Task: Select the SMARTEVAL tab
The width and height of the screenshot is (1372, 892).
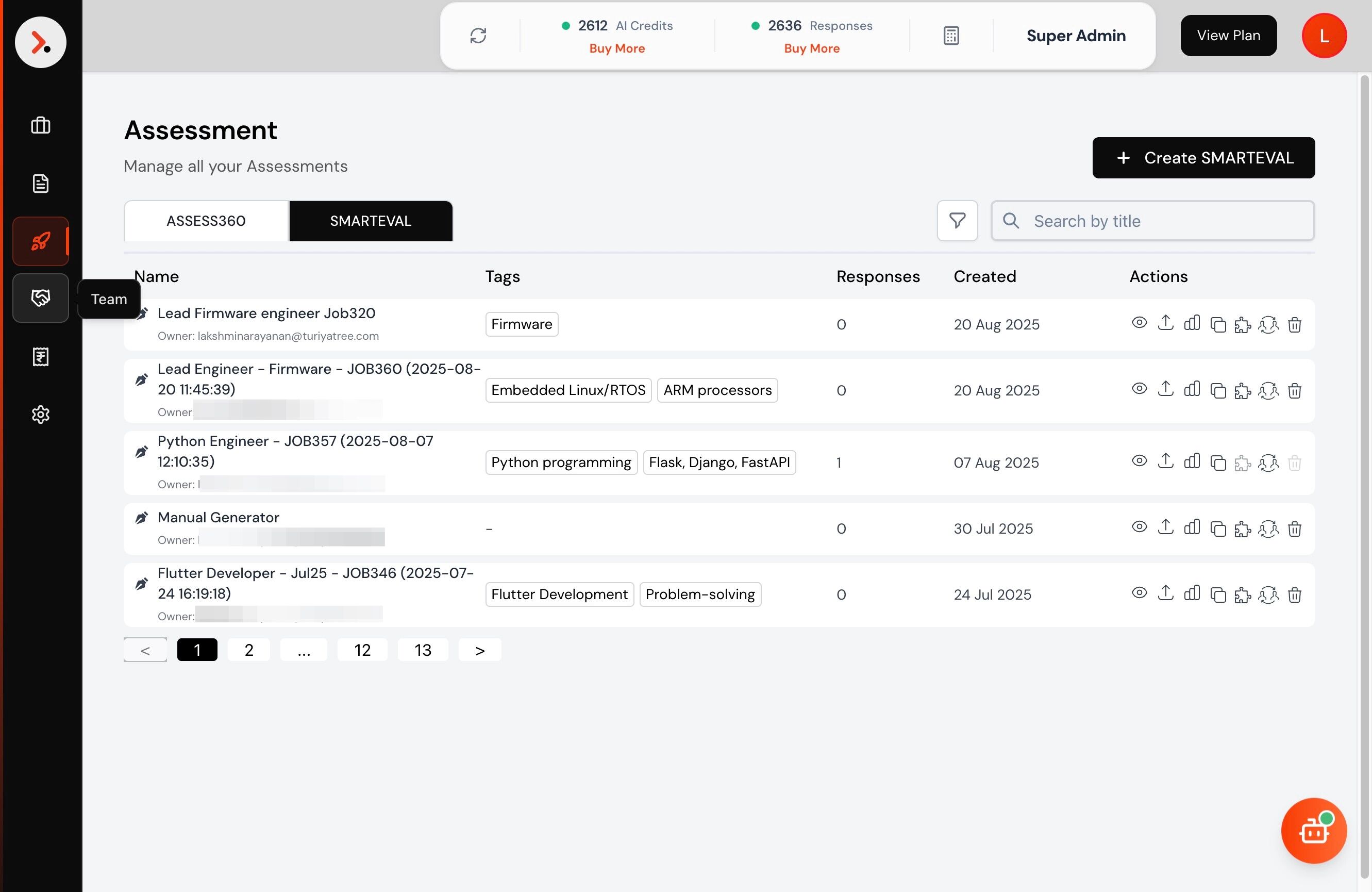Action: click(x=371, y=221)
